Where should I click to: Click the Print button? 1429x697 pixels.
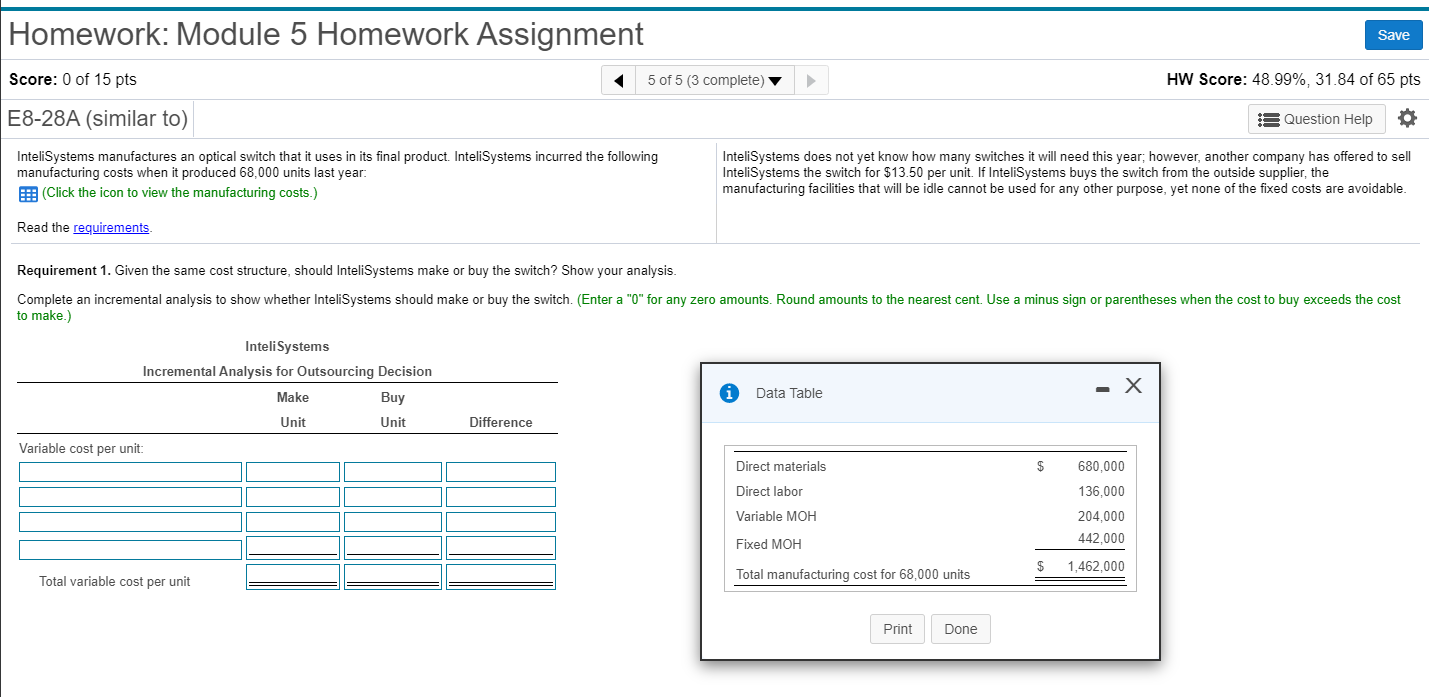897,629
